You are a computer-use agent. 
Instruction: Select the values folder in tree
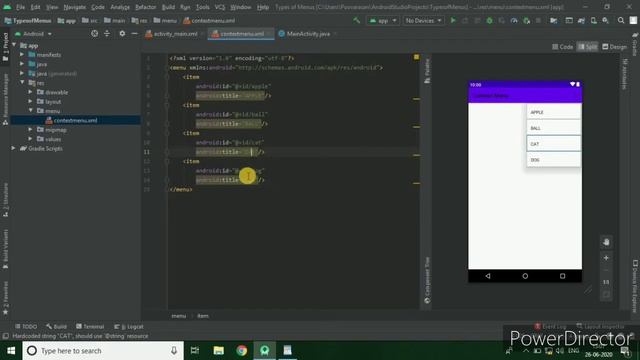pyautogui.click(x=53, y=139)
